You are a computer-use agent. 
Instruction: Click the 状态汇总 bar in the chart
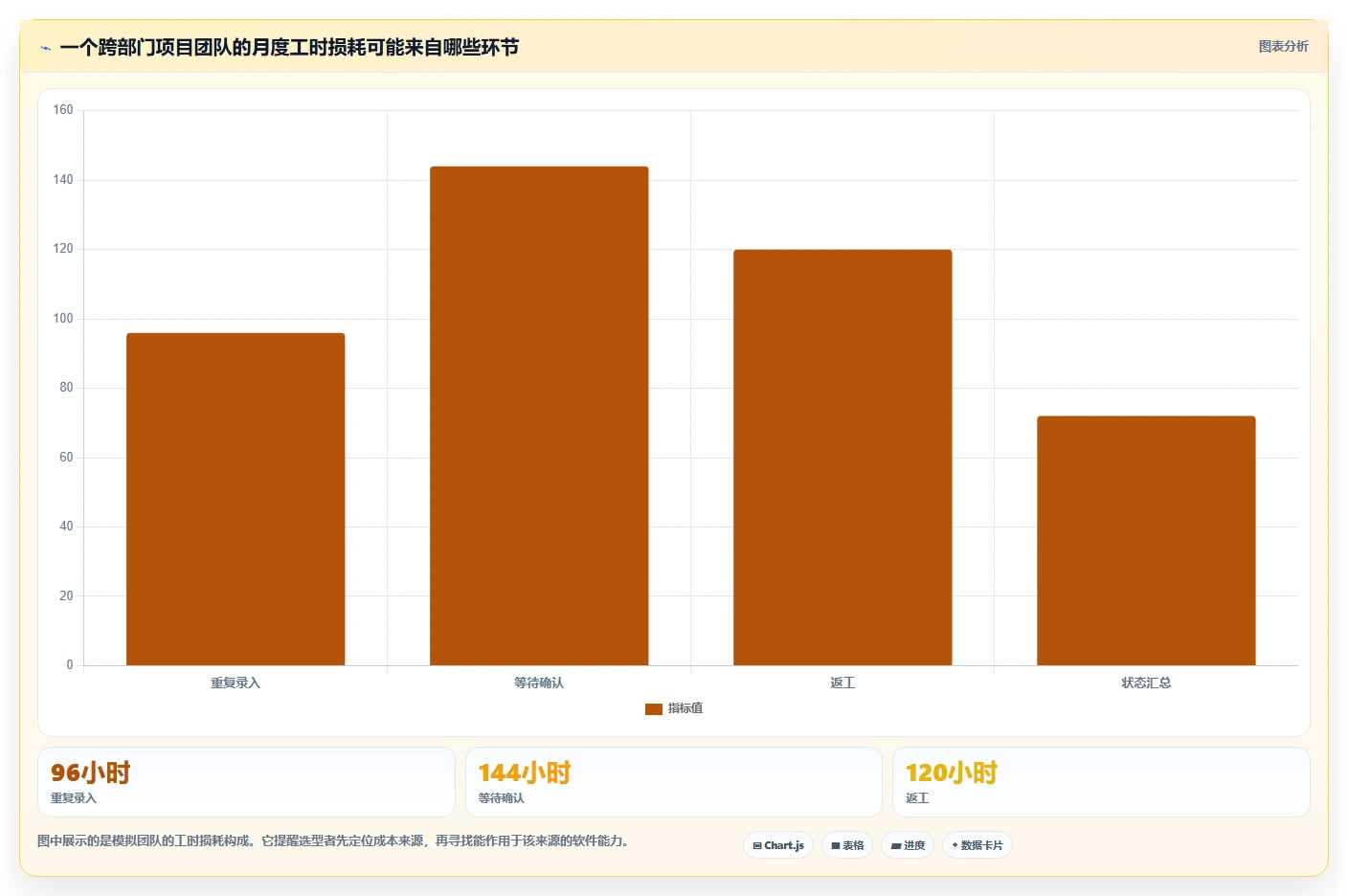[x=1146, y=541]
